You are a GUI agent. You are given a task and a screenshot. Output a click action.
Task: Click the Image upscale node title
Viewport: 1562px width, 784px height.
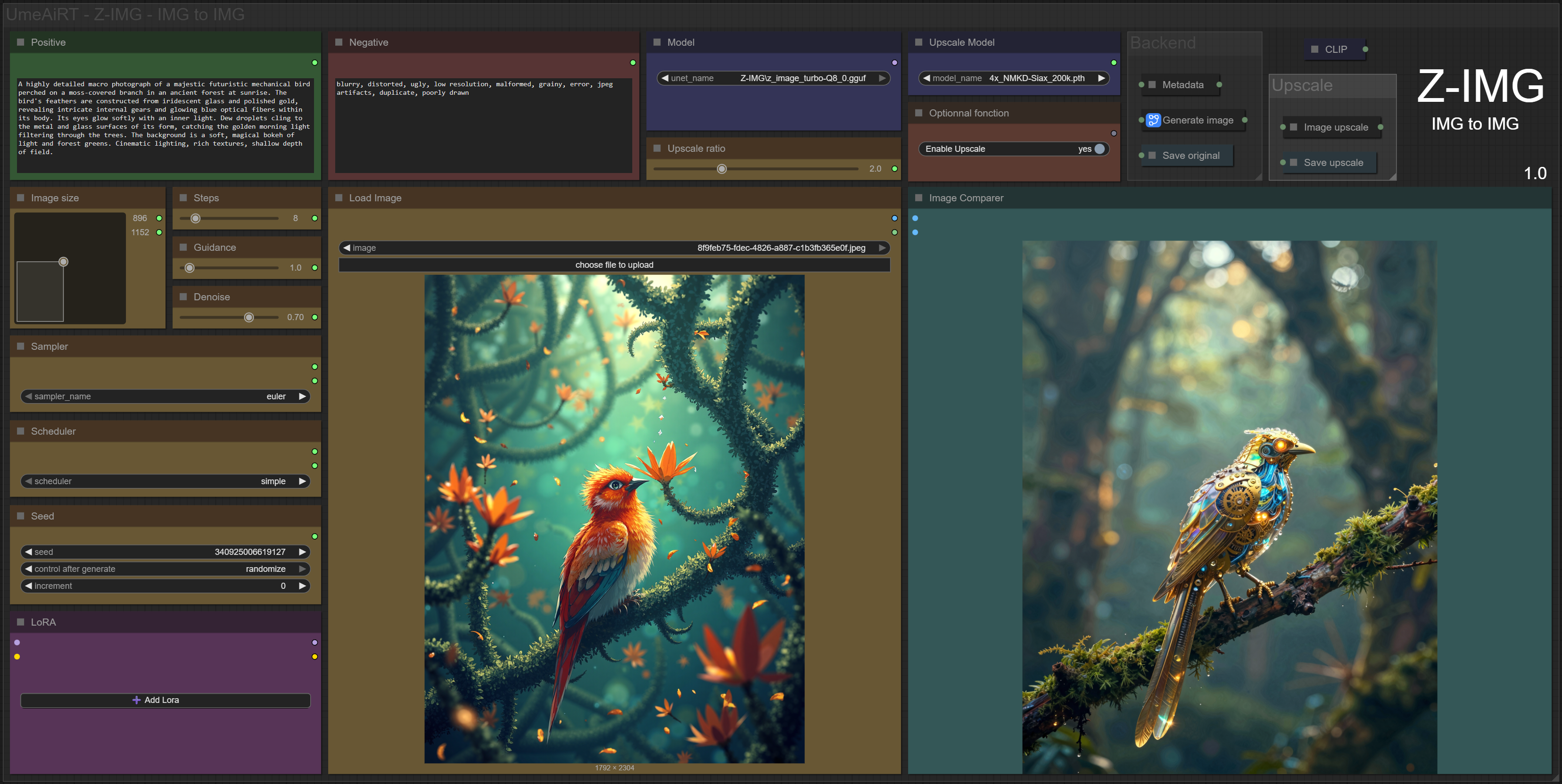1335,127
